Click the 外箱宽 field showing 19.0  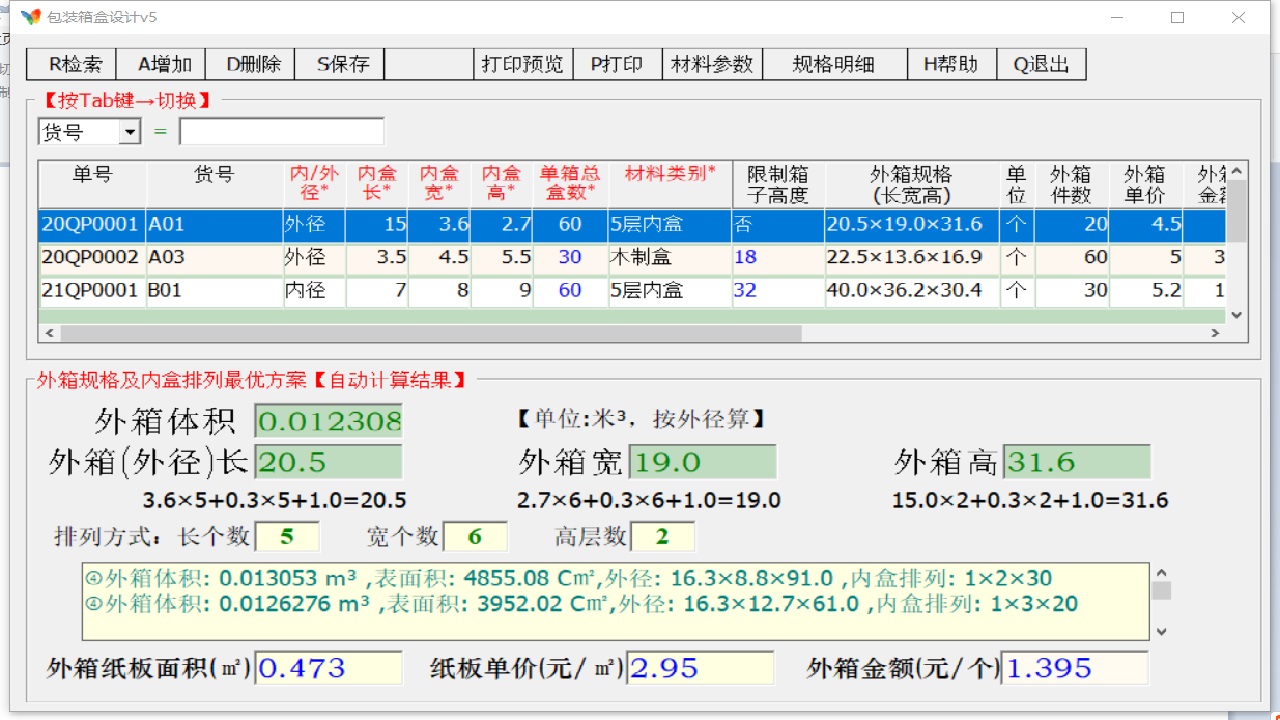click(x=701, y=462)
